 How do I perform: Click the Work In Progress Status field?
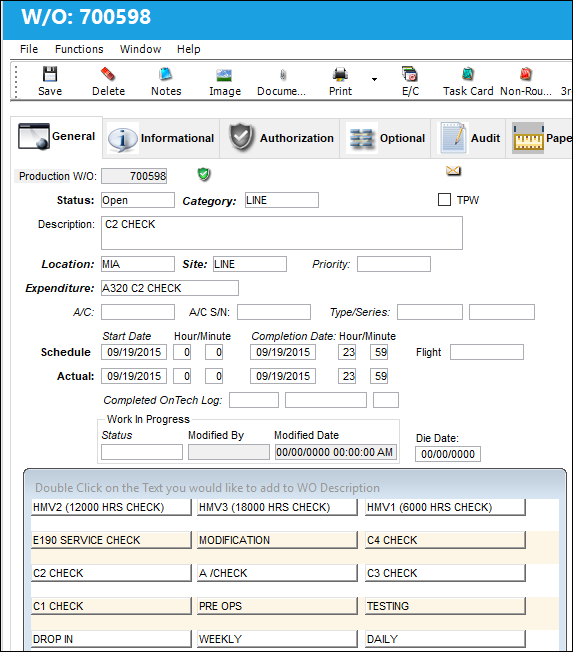tap(142, 452)
